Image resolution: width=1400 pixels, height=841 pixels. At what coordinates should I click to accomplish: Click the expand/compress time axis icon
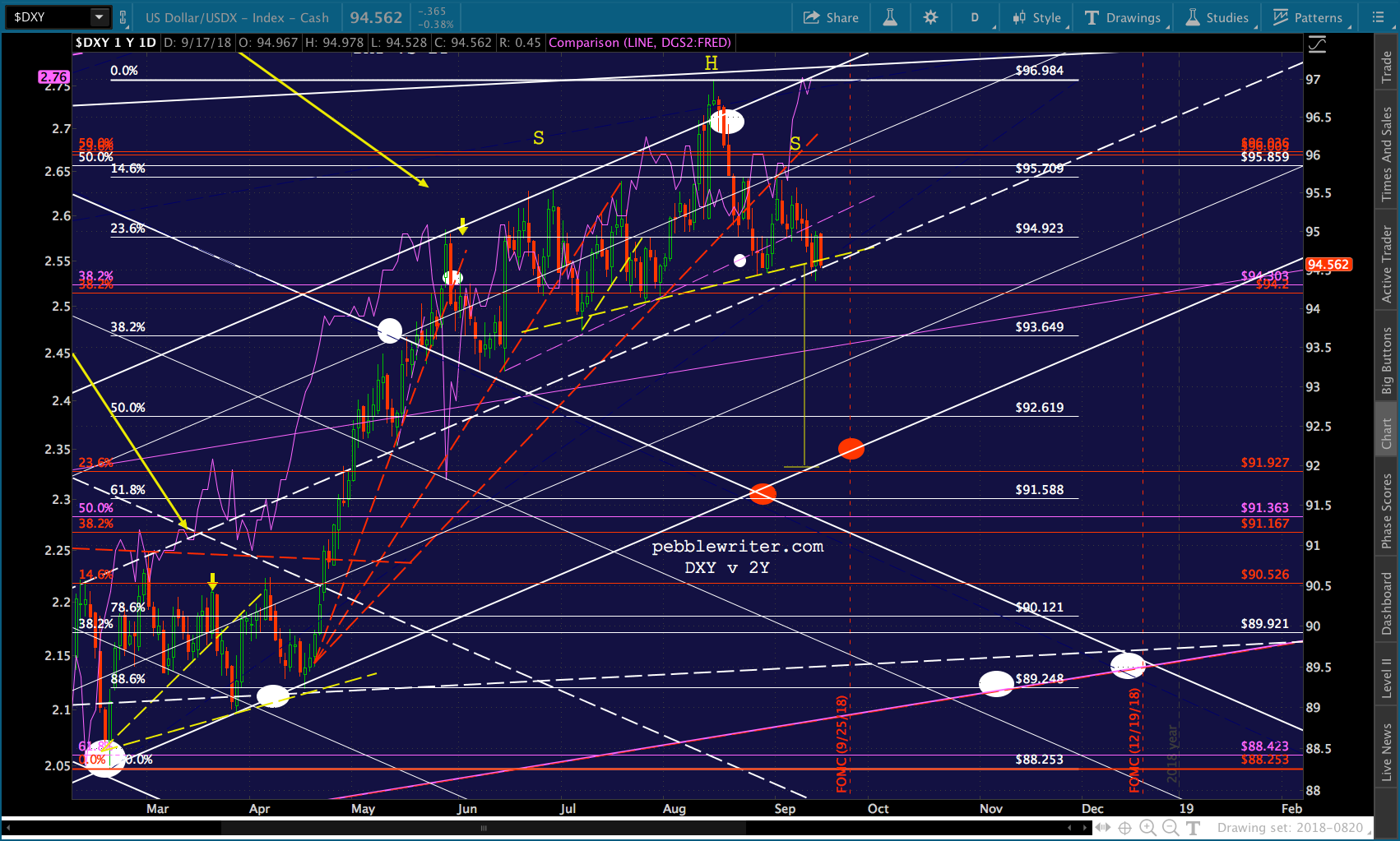click(x=1102, y=828)
